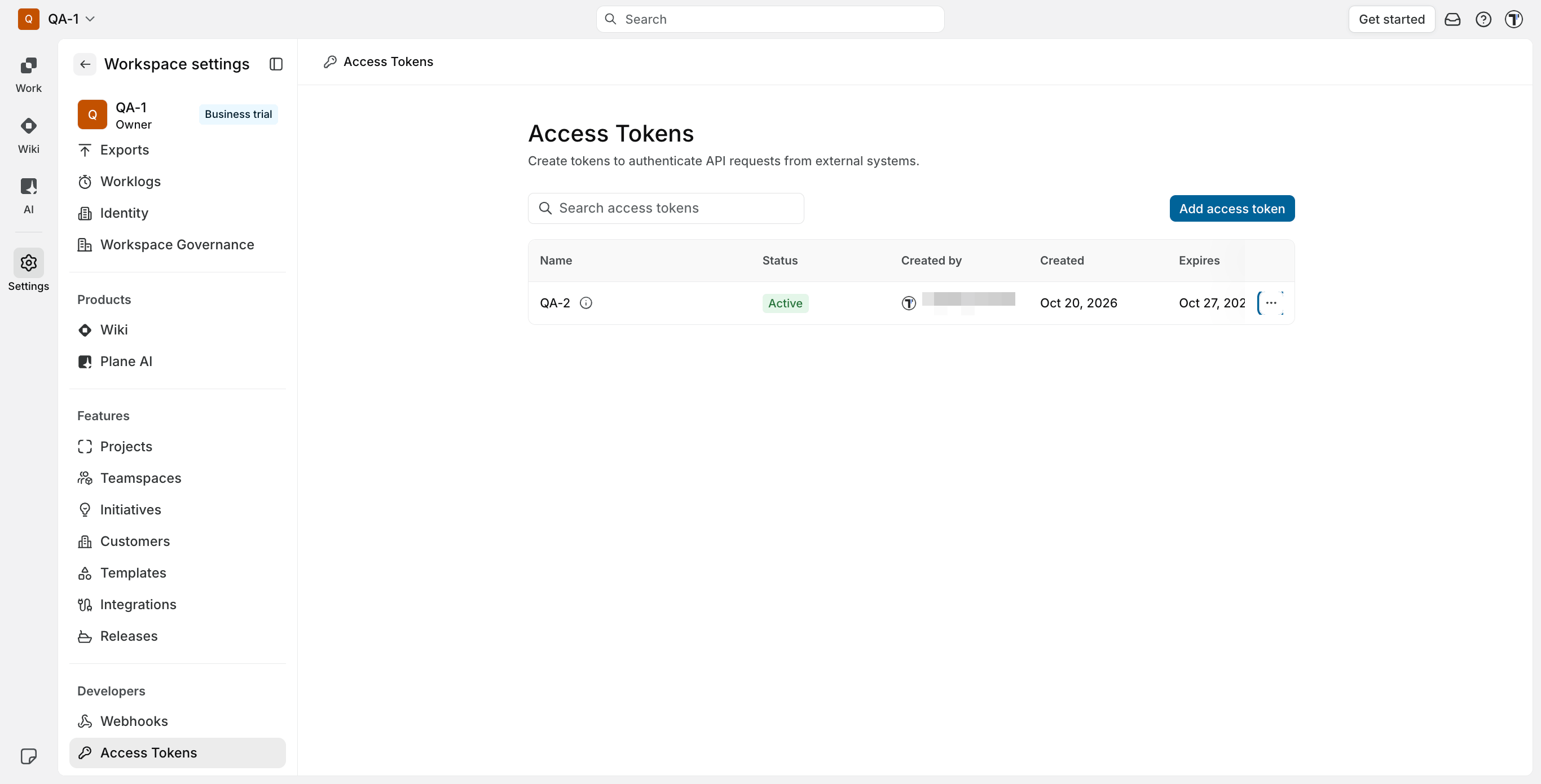Open Projects feature settings

tap(178, 446)
